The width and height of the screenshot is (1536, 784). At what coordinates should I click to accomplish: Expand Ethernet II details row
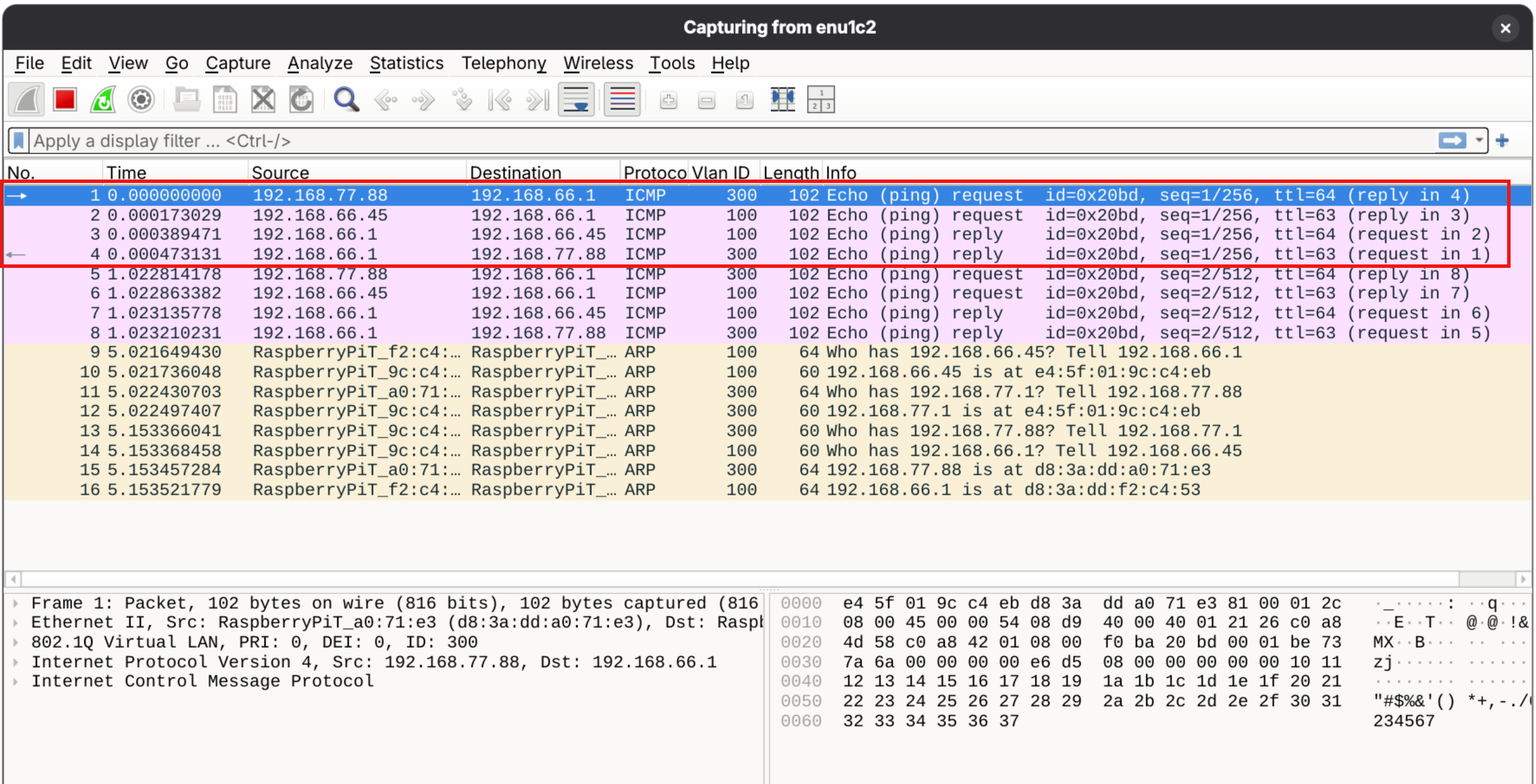pyautogui.click(x=16, y=622)
